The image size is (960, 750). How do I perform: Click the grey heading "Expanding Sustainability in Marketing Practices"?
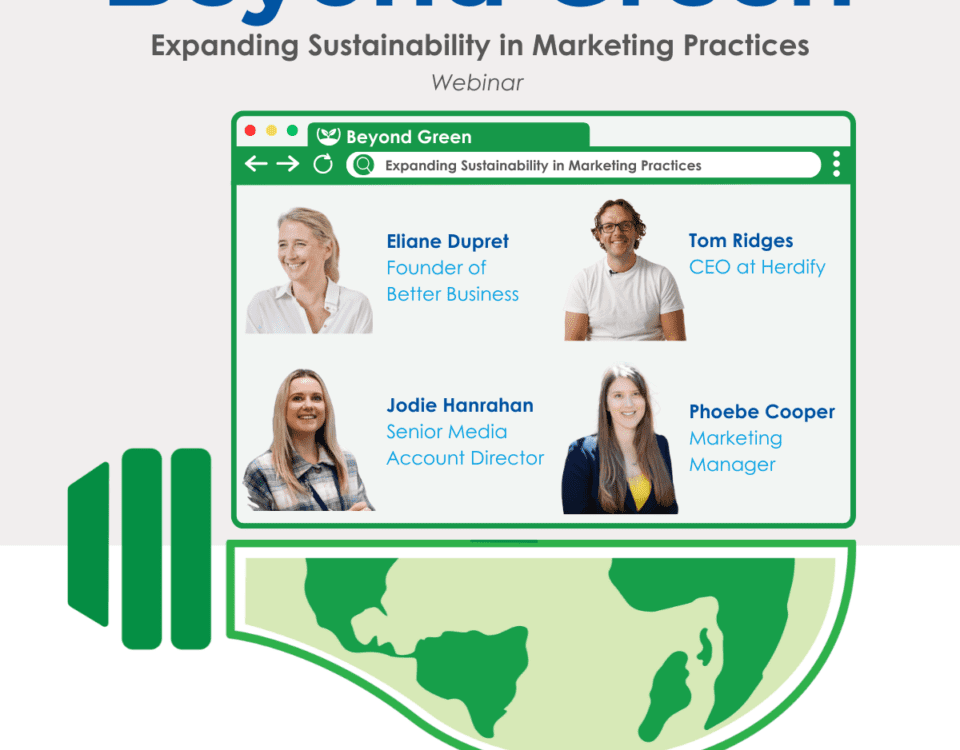480,46
